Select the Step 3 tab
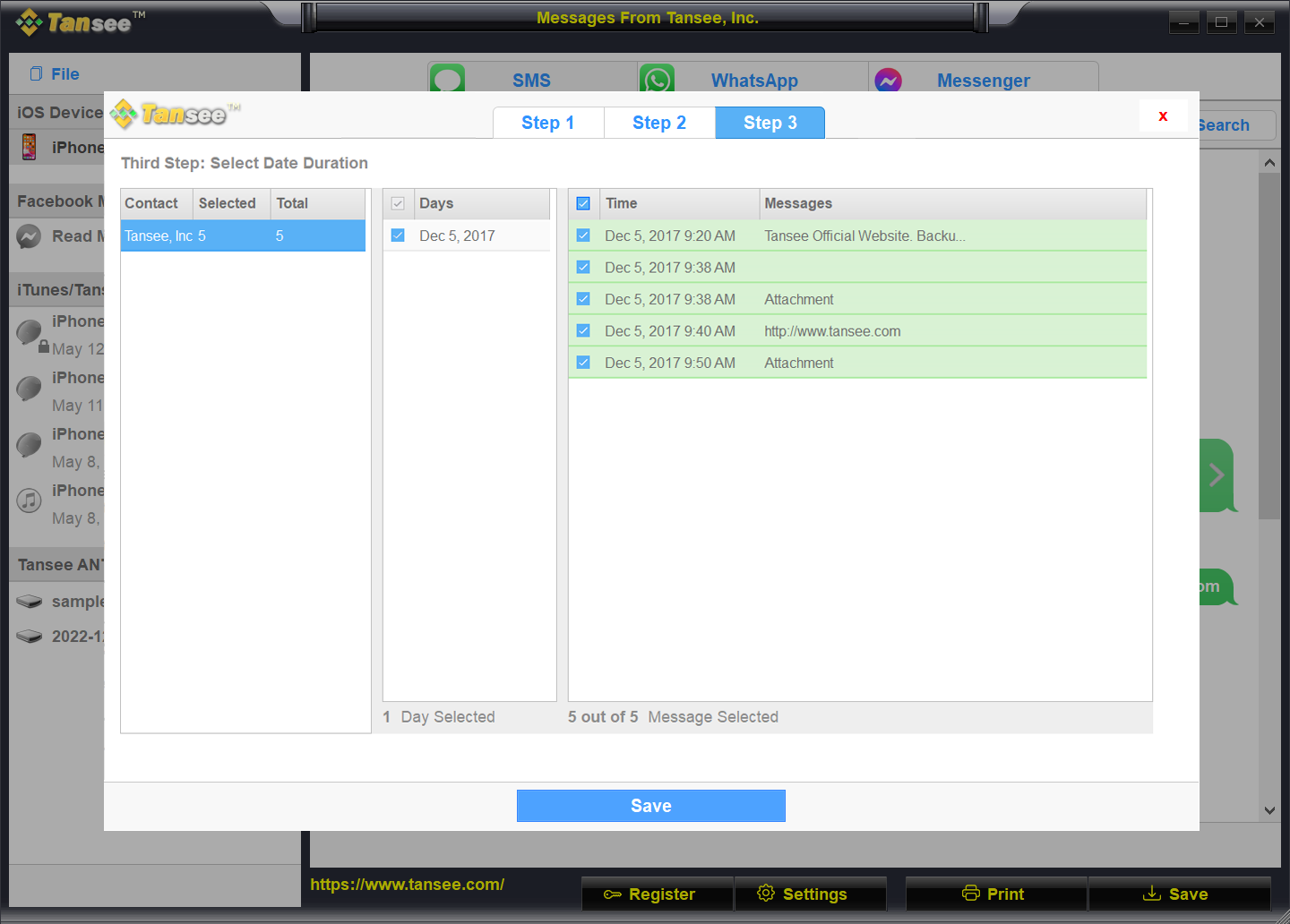The image size is (1290, 924). [770, 123]
